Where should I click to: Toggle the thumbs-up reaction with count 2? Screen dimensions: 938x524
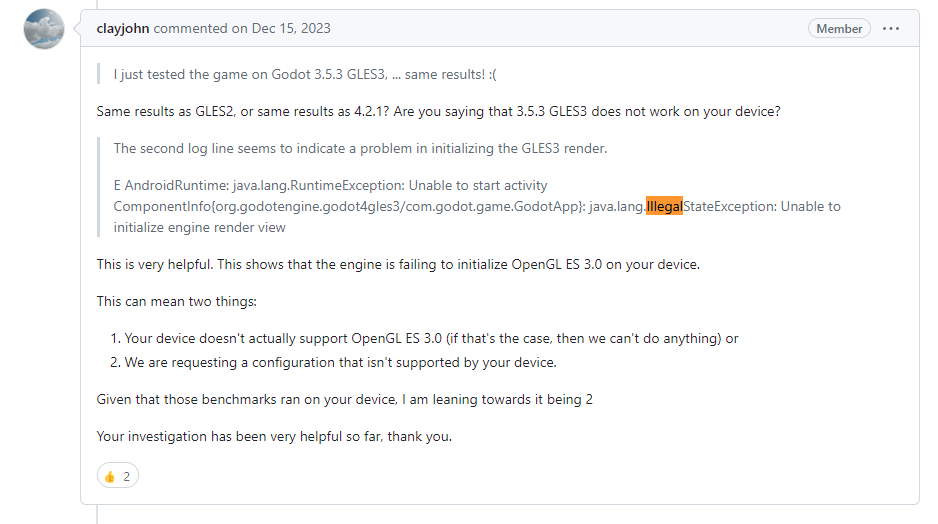pyautogui.click(x=118, y=476)
